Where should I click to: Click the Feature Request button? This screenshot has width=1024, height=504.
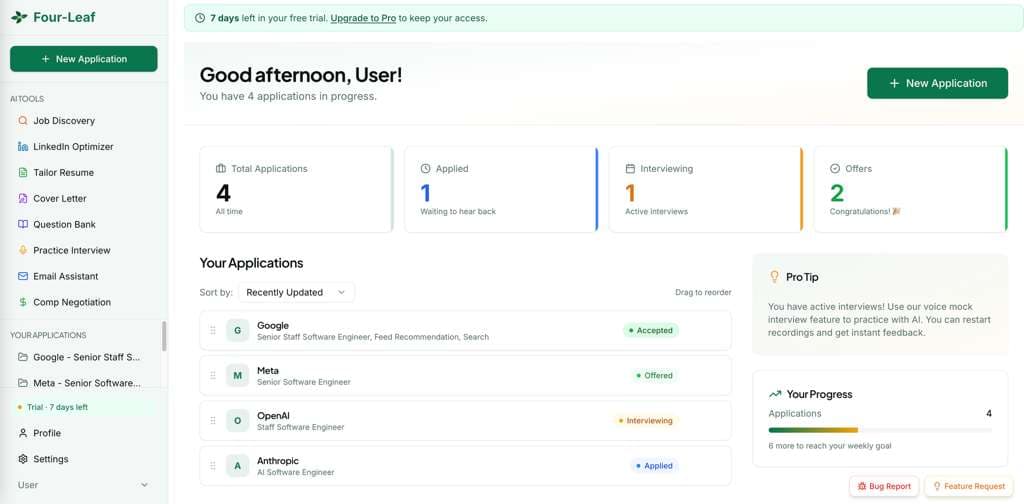point(968,486)
